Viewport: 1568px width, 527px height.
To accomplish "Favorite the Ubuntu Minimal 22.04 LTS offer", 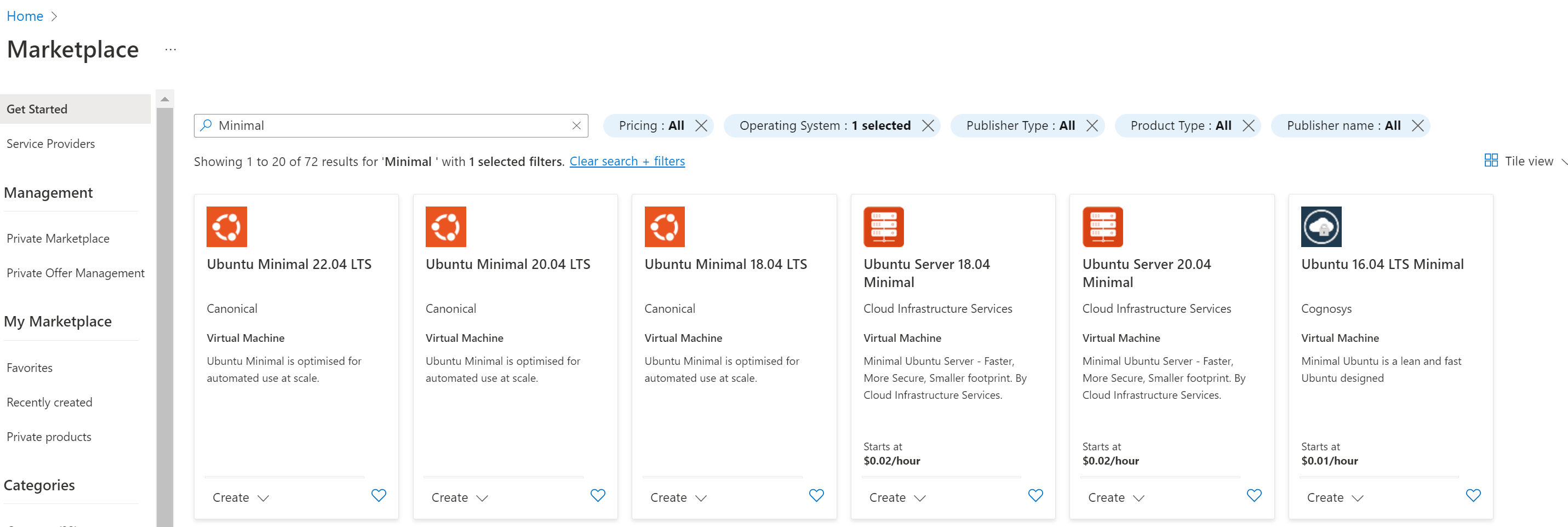I will pos(379,495).
